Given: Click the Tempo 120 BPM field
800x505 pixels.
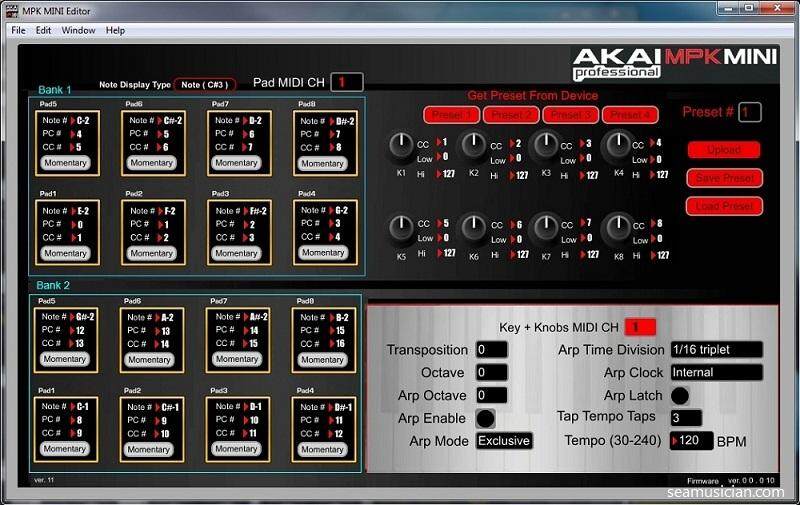Looking at the screenshot, I should point(691,441).
